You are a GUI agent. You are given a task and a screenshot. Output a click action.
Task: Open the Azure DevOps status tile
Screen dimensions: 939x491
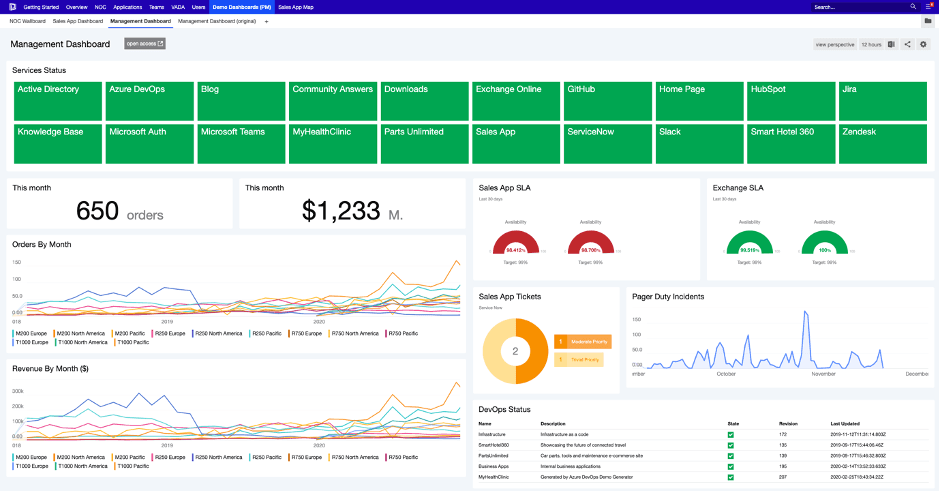coord(150,101)
